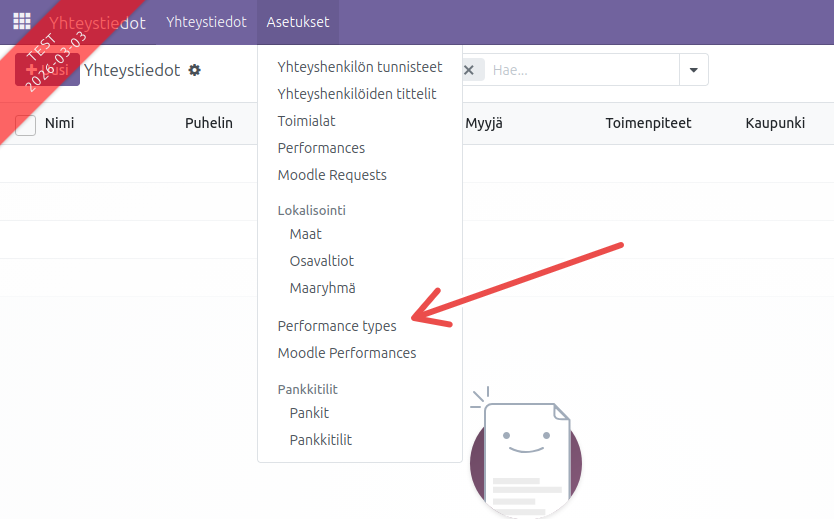Open the Asetukset menu
This screenshot has height=519, width=834.
click(297, 22)
